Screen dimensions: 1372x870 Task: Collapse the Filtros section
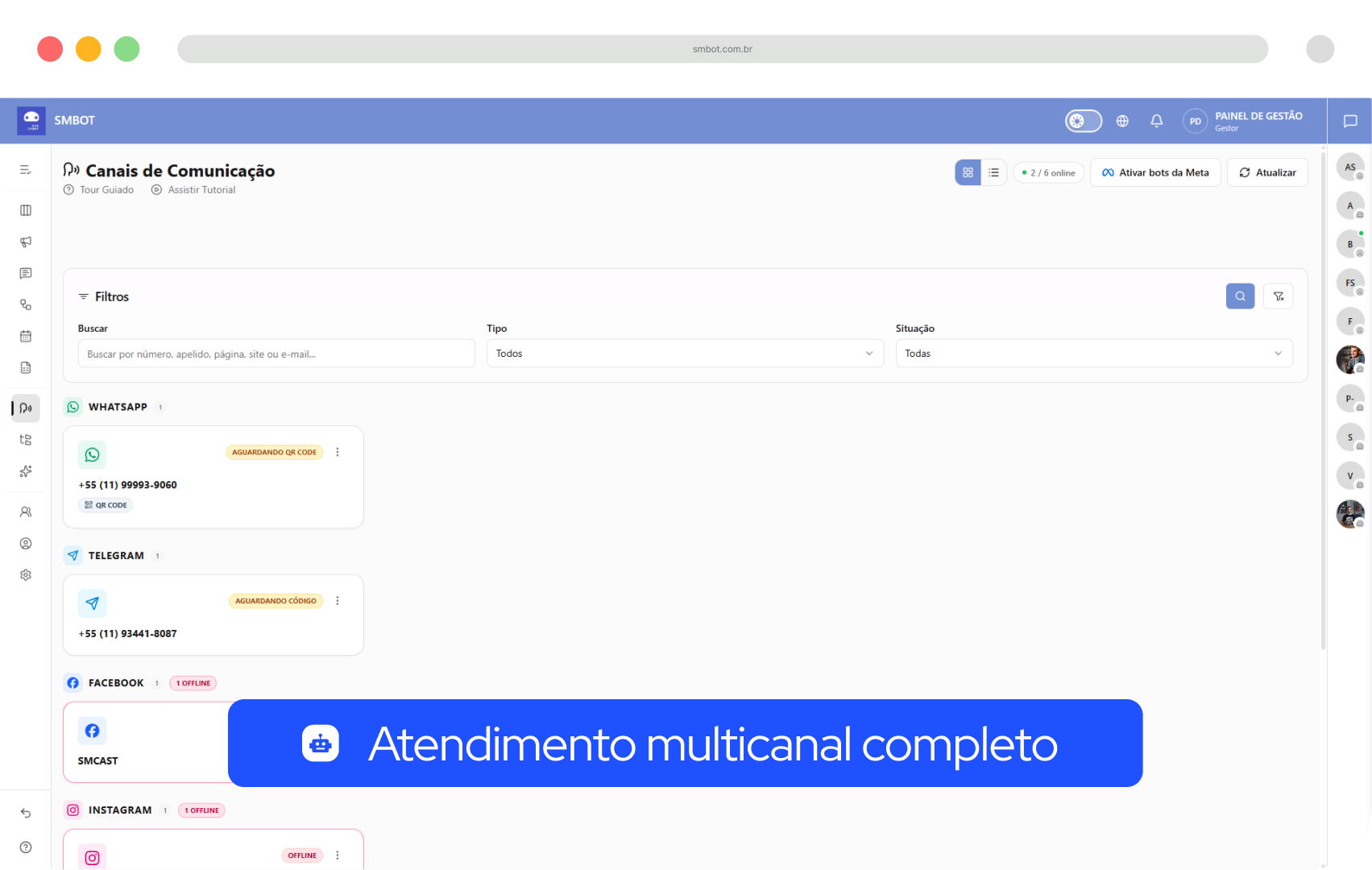[x=103, y=296]
